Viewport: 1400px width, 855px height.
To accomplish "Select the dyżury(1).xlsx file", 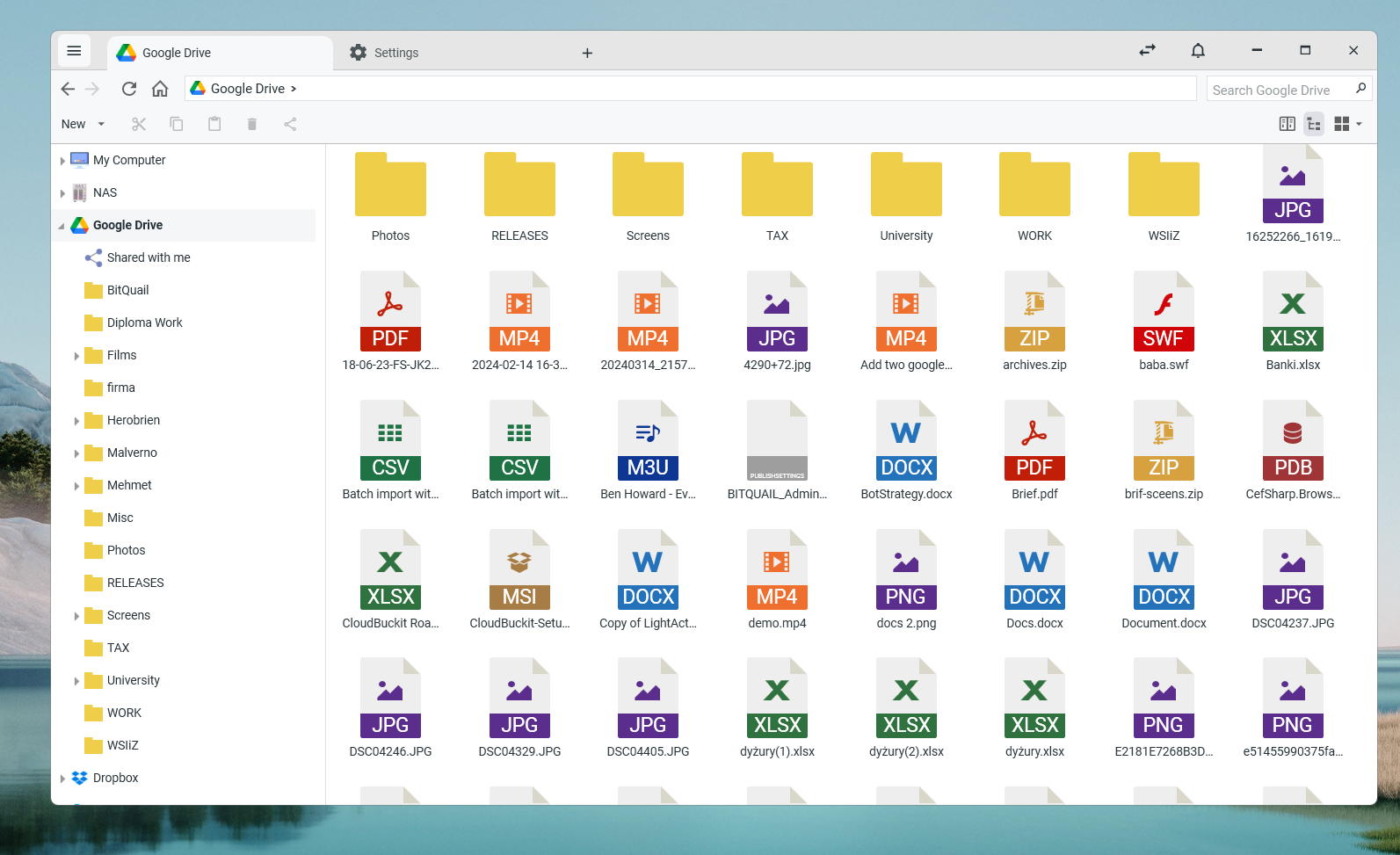I will tap(777, 708).
